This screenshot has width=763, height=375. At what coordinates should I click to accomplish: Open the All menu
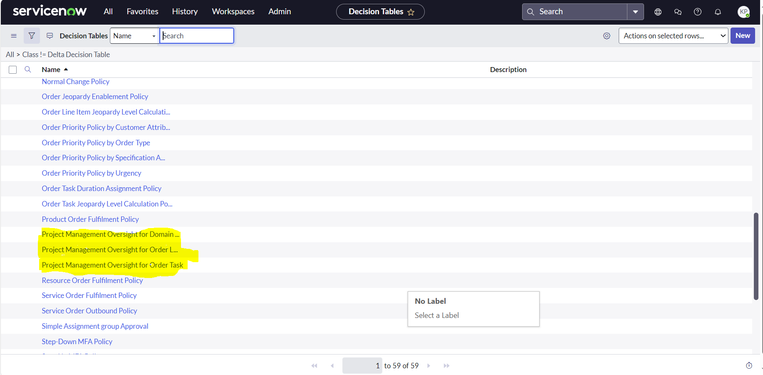tap(108, 12)
